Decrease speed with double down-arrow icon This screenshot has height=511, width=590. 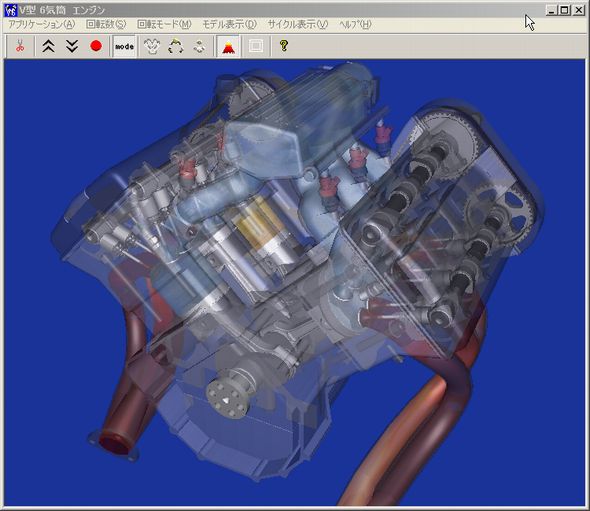(x=72, y=46)
